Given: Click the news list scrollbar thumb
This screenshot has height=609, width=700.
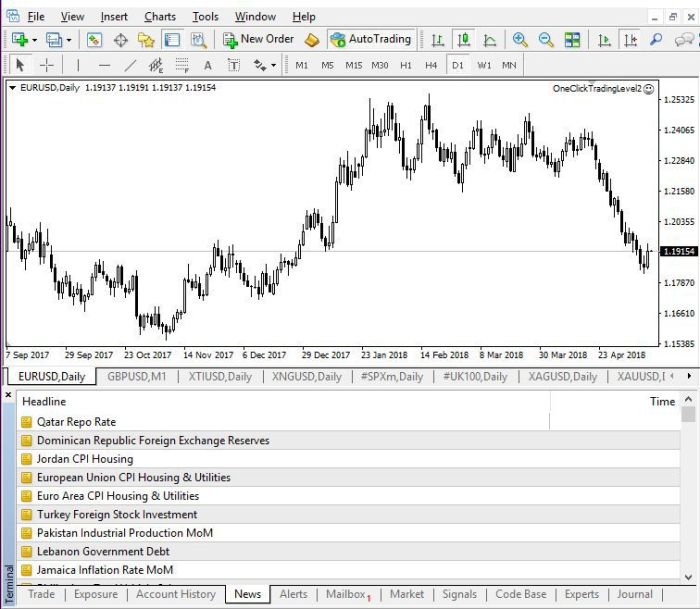Looking at the screenshot, I should point(689,415).
